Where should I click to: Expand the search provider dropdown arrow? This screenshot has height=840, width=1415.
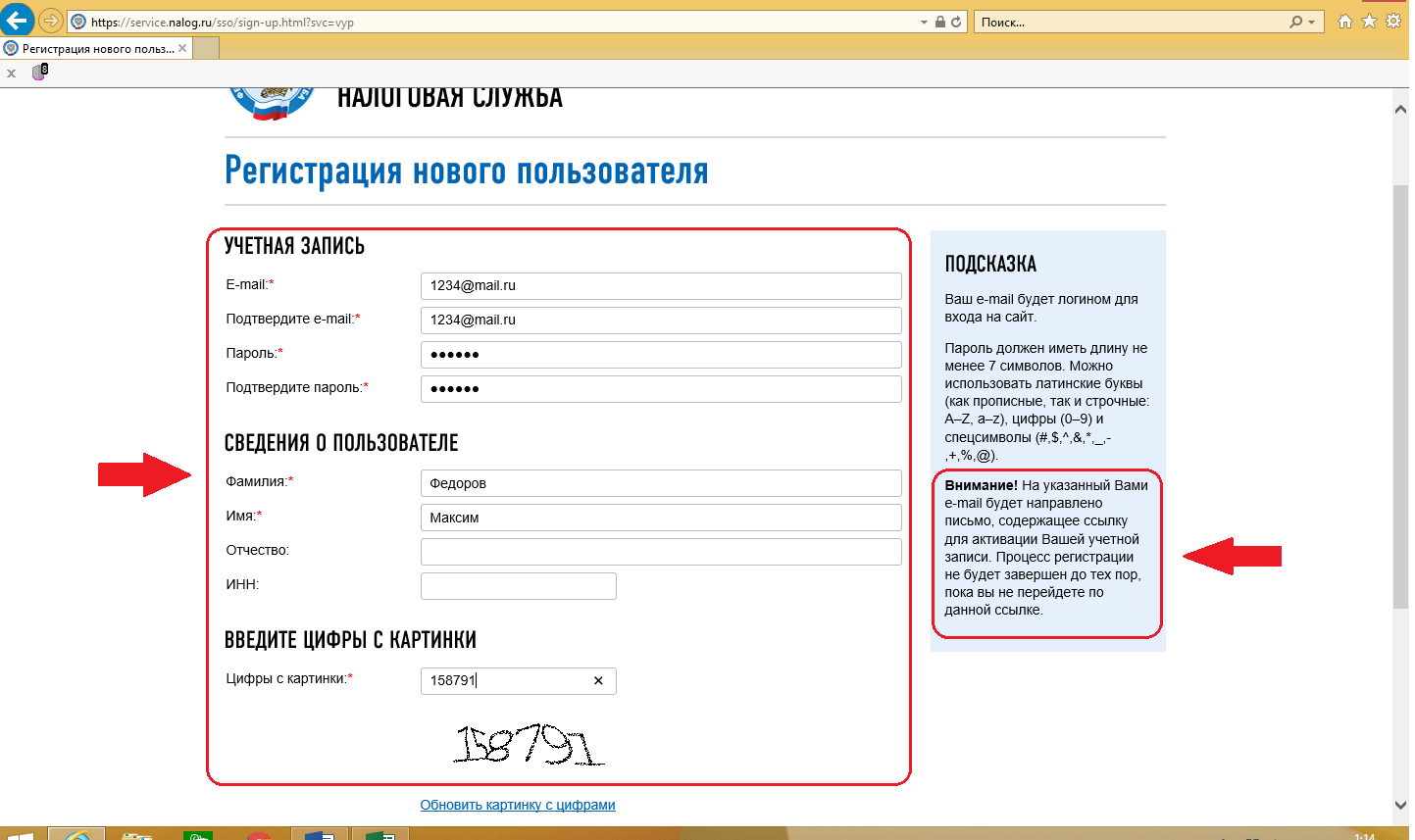[1312, 22]
